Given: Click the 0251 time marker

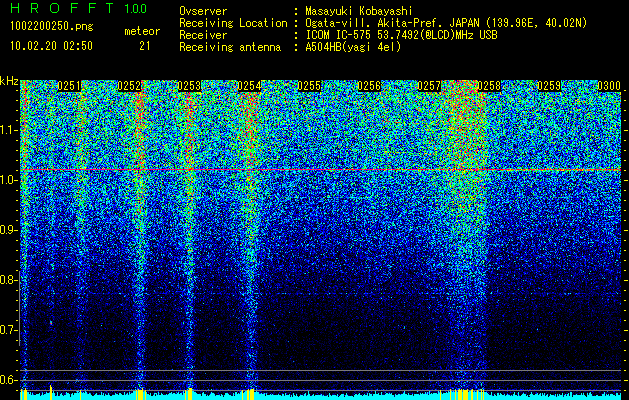Looking at the screenshot, I should click(69, 86).
